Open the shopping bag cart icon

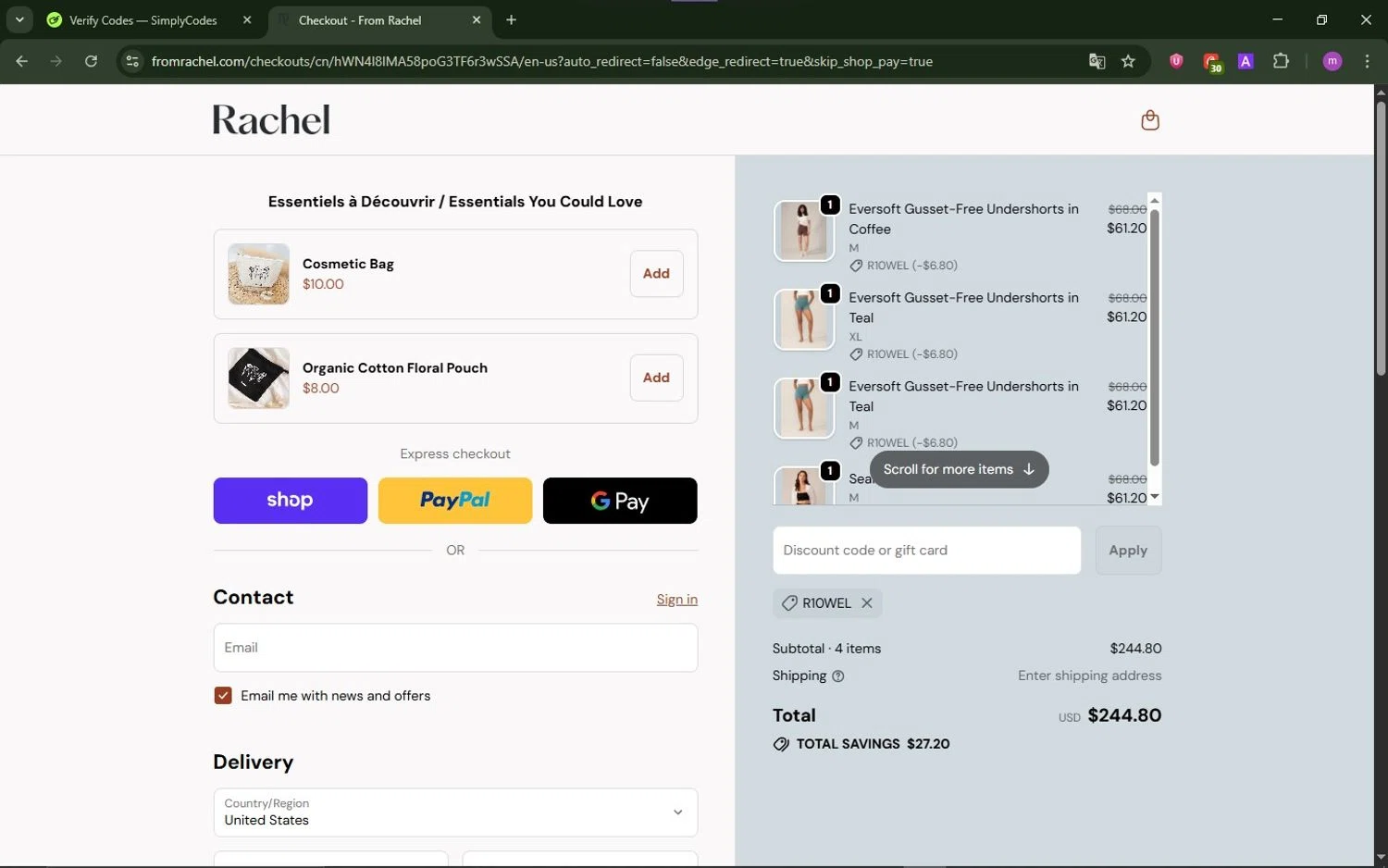click(x=1149, y=120)
